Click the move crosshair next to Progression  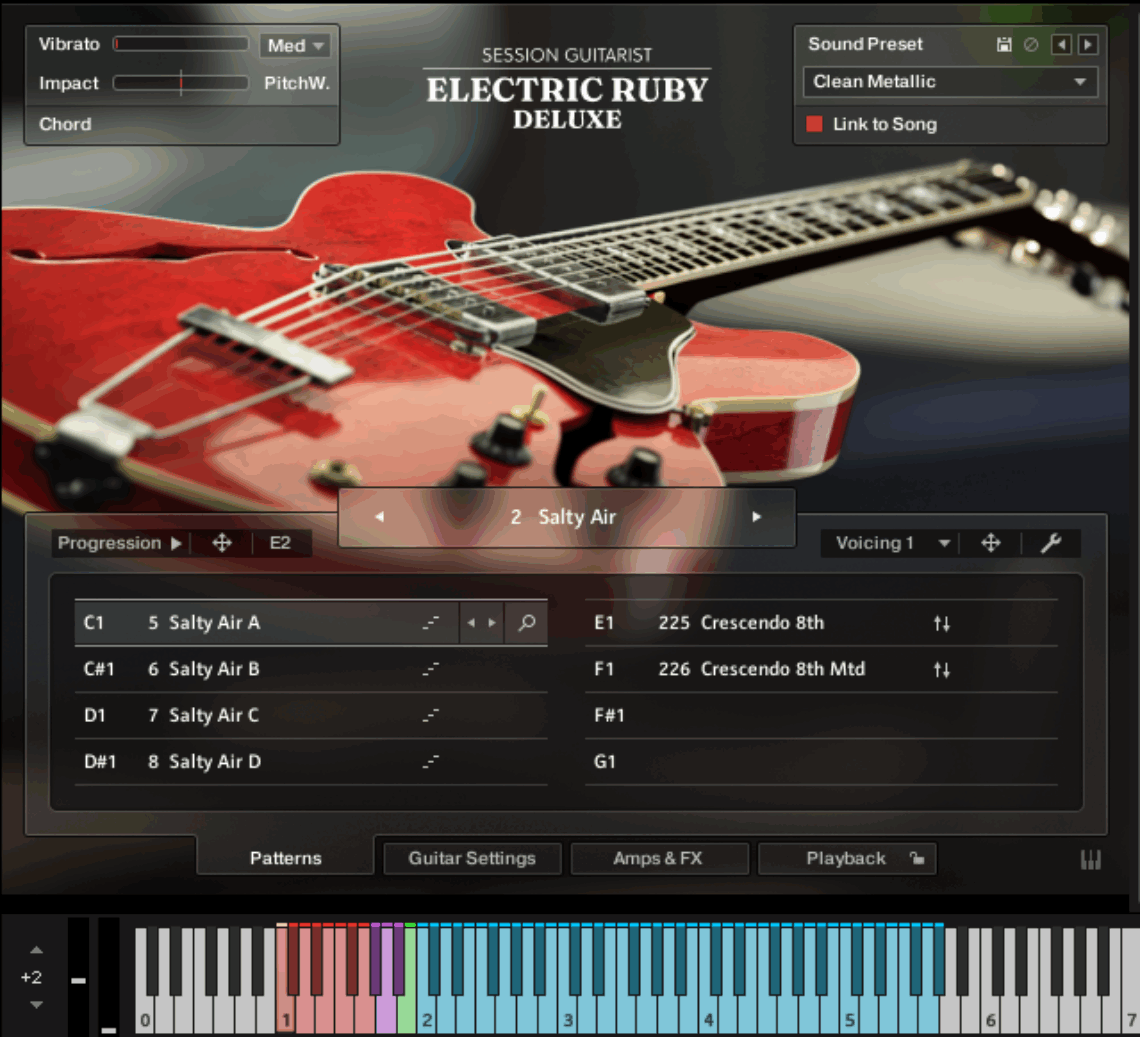(220, 543)
